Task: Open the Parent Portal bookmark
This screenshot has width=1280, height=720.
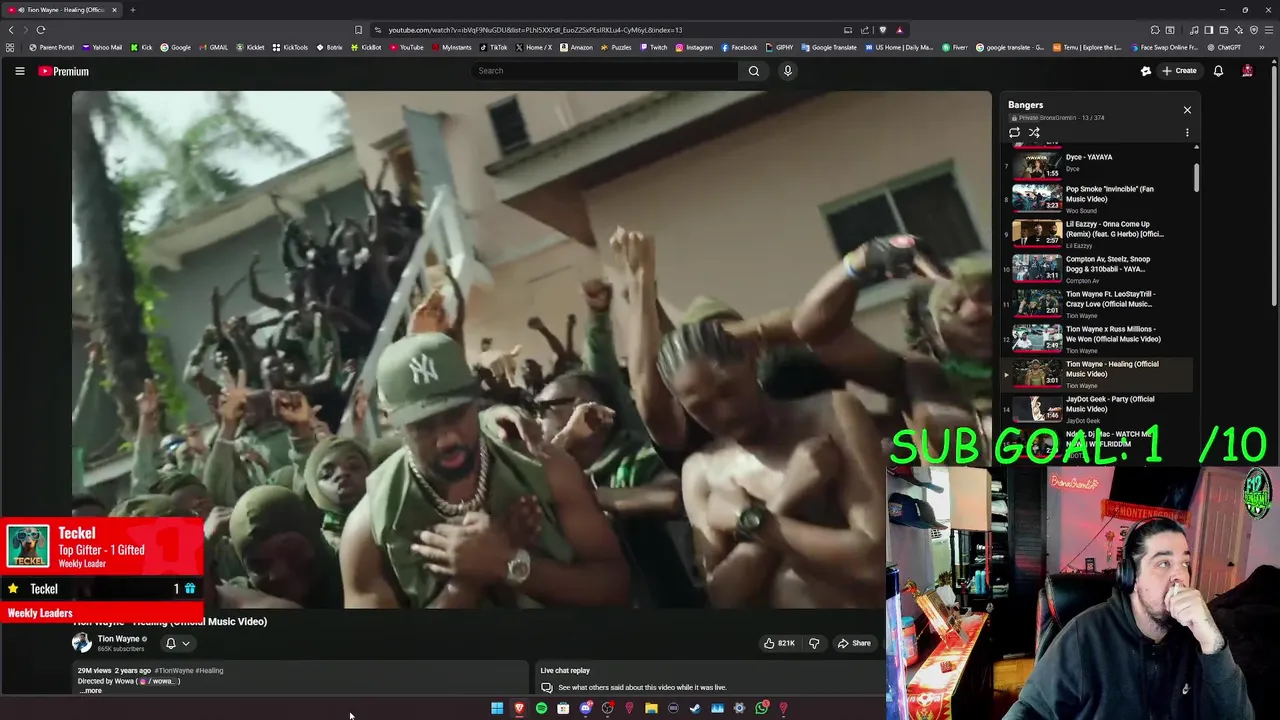Action: click(52, 47)
